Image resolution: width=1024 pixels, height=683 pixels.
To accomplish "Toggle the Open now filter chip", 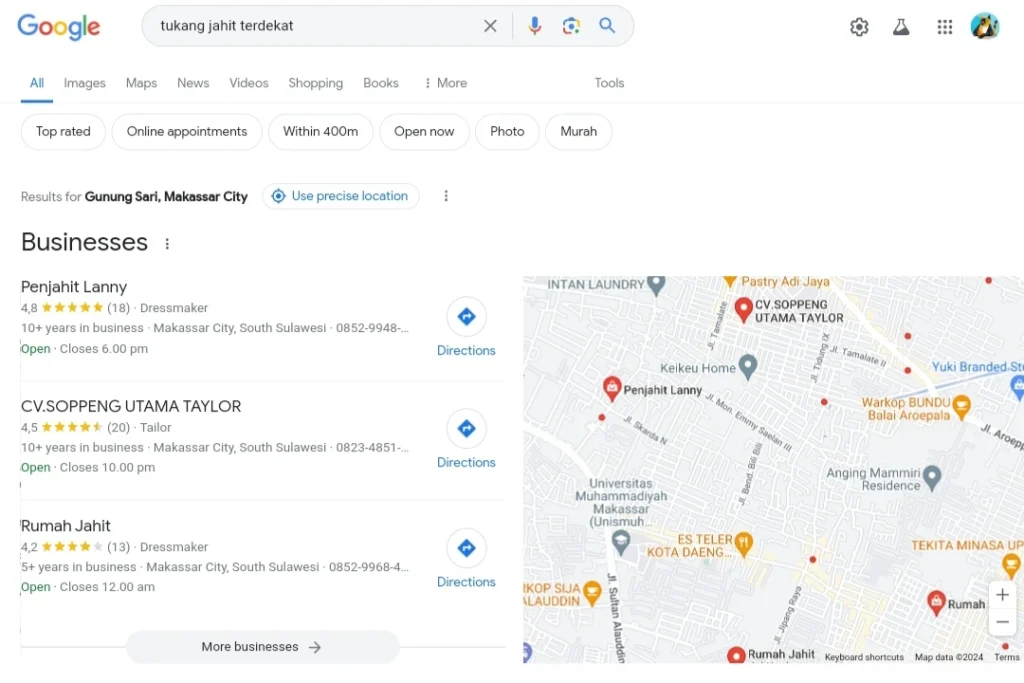I will pyautogui.click(x=424, y=131).
